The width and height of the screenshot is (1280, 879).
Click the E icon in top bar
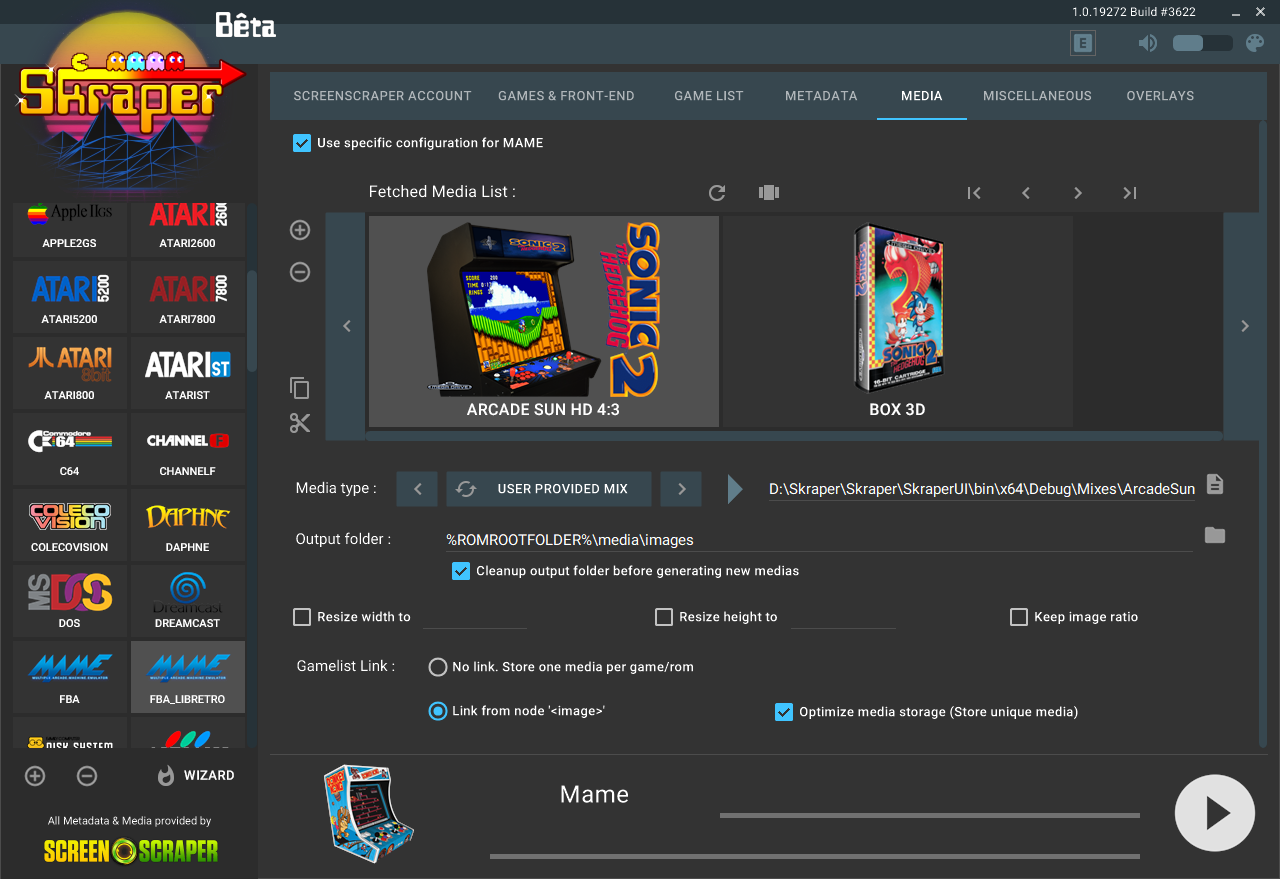1082,43
